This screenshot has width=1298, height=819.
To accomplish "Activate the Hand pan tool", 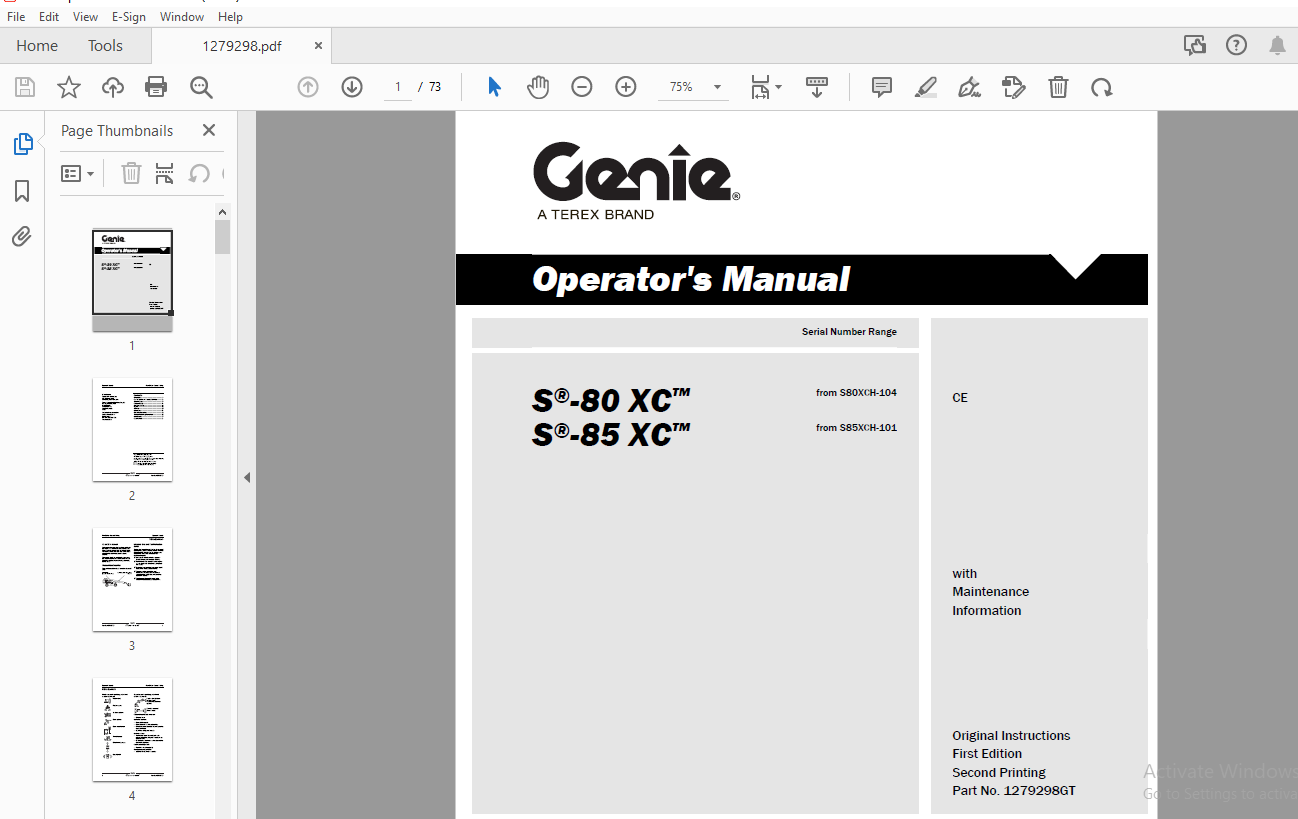I will coord(538,87).
